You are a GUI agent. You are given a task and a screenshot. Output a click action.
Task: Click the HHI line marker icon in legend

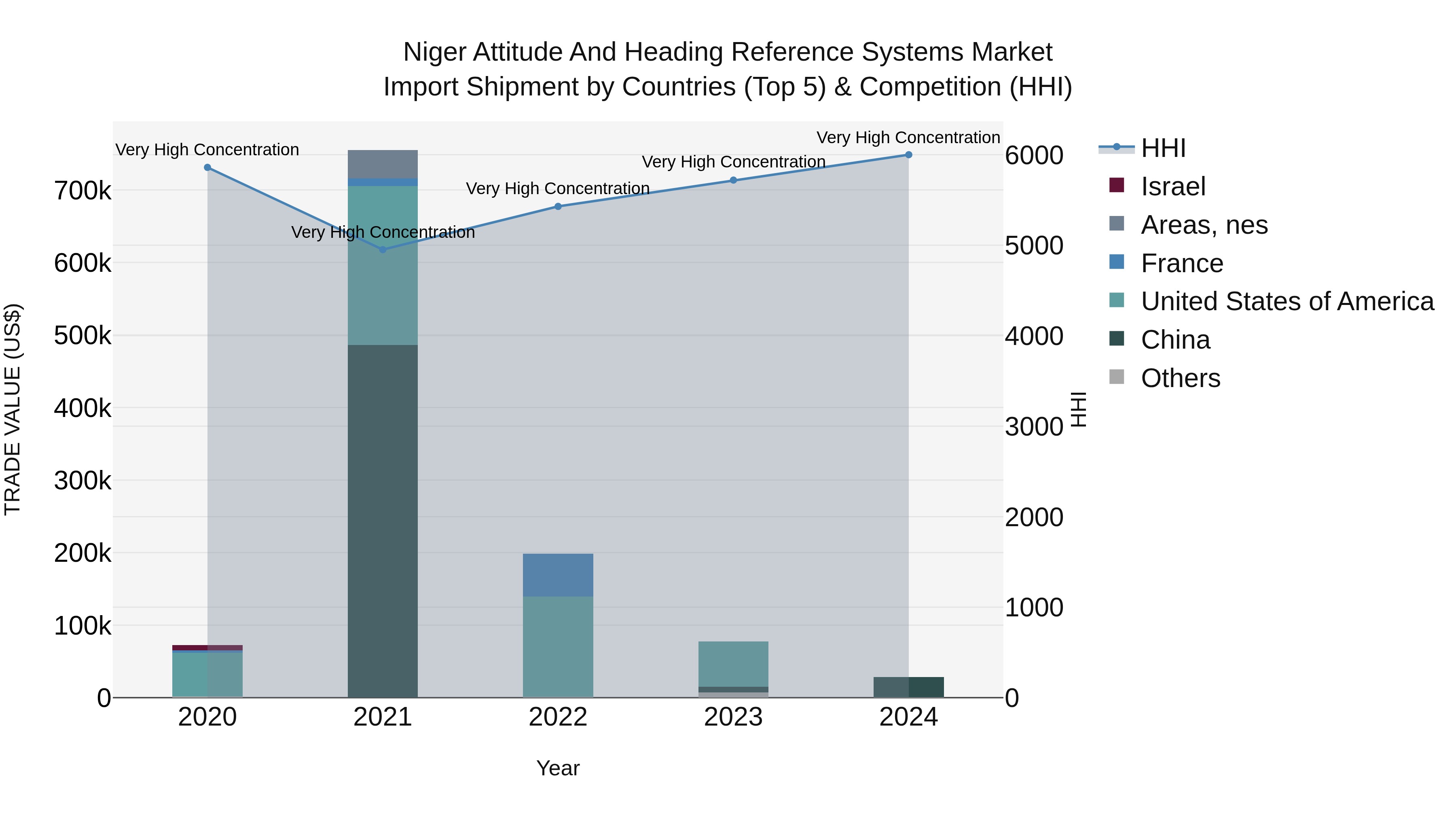pos(1117,148)
